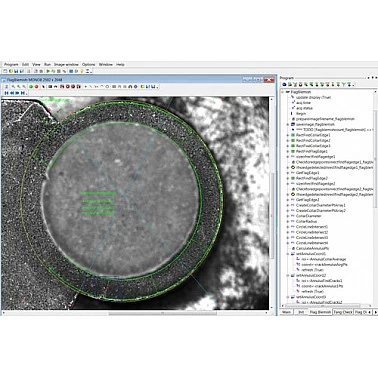The height and width of the screenshot is (378, 378).
Task: Open the Help menu
Action: [x=120, y=64]
